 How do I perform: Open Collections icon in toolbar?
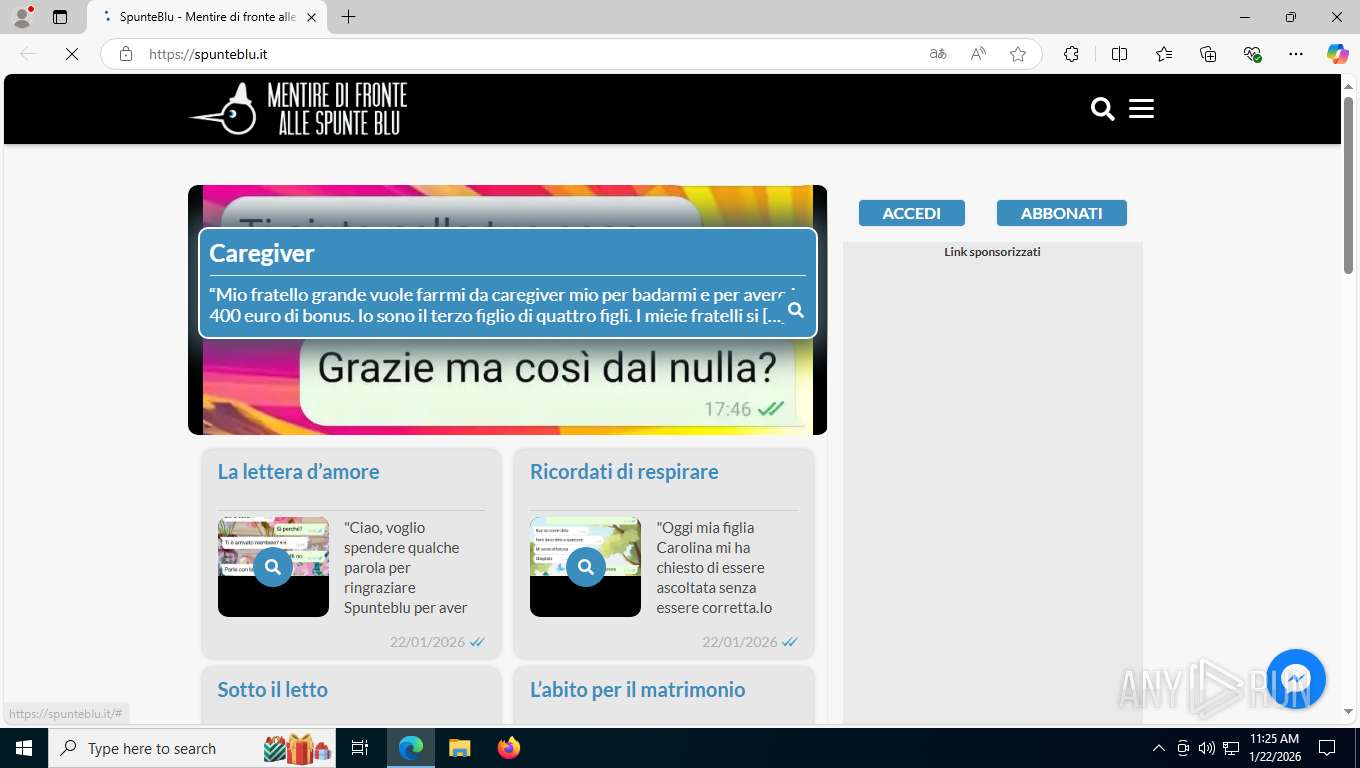click(1208, 54)
